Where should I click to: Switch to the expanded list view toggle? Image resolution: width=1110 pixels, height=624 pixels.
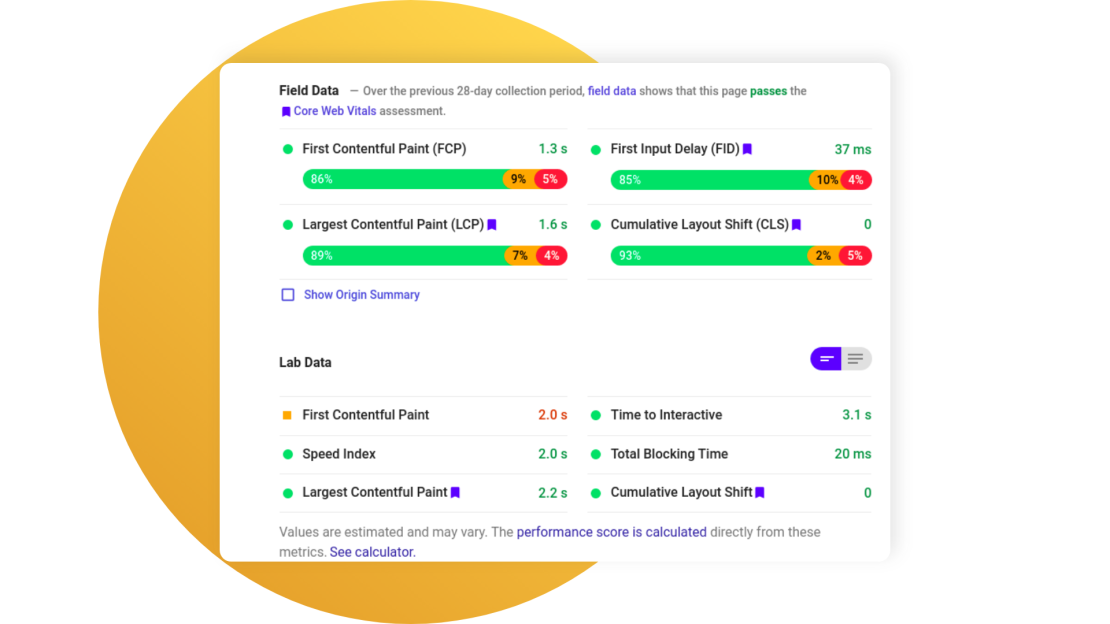(855, 358)
